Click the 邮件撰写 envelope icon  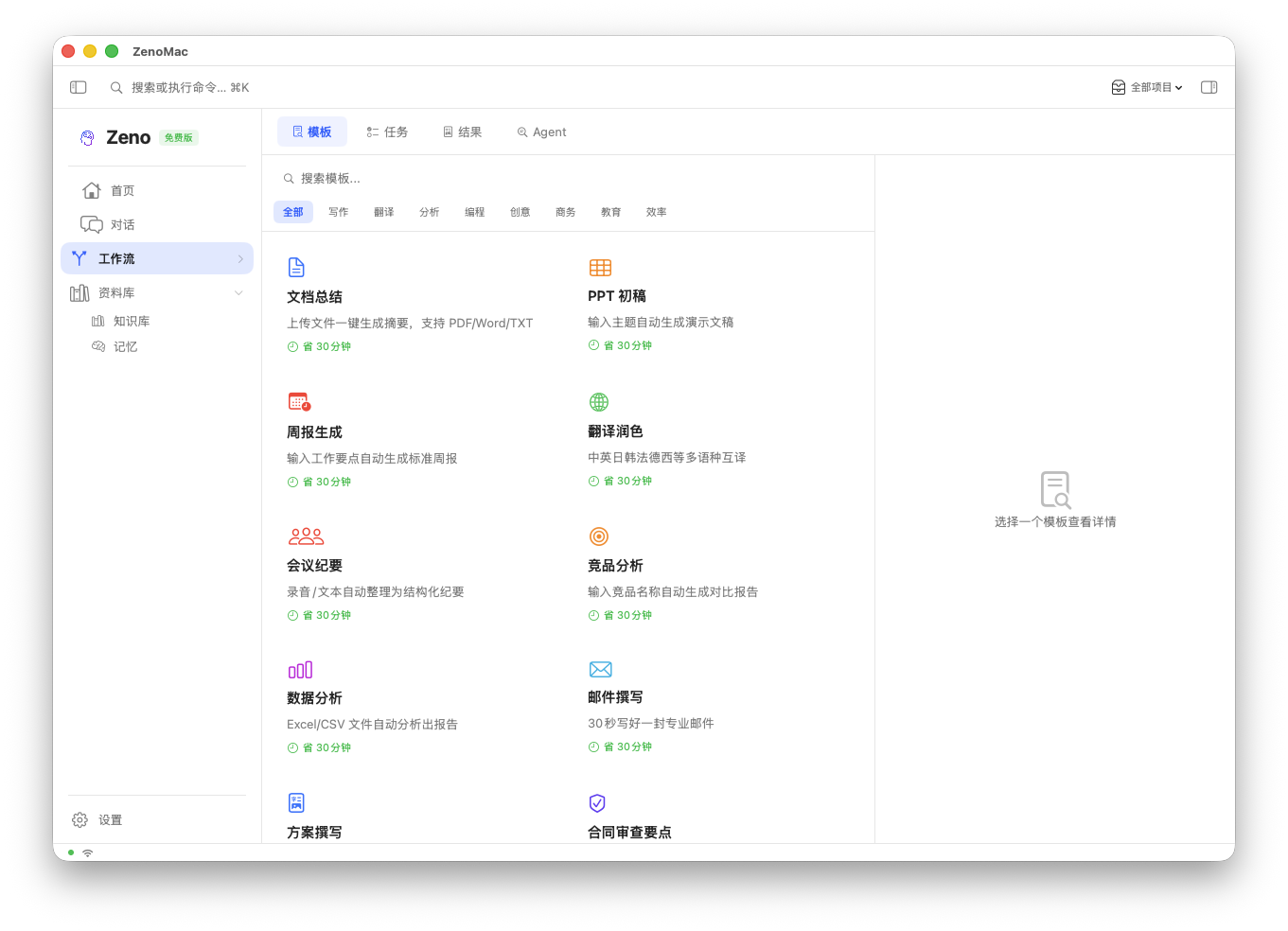tap(600, 668)
